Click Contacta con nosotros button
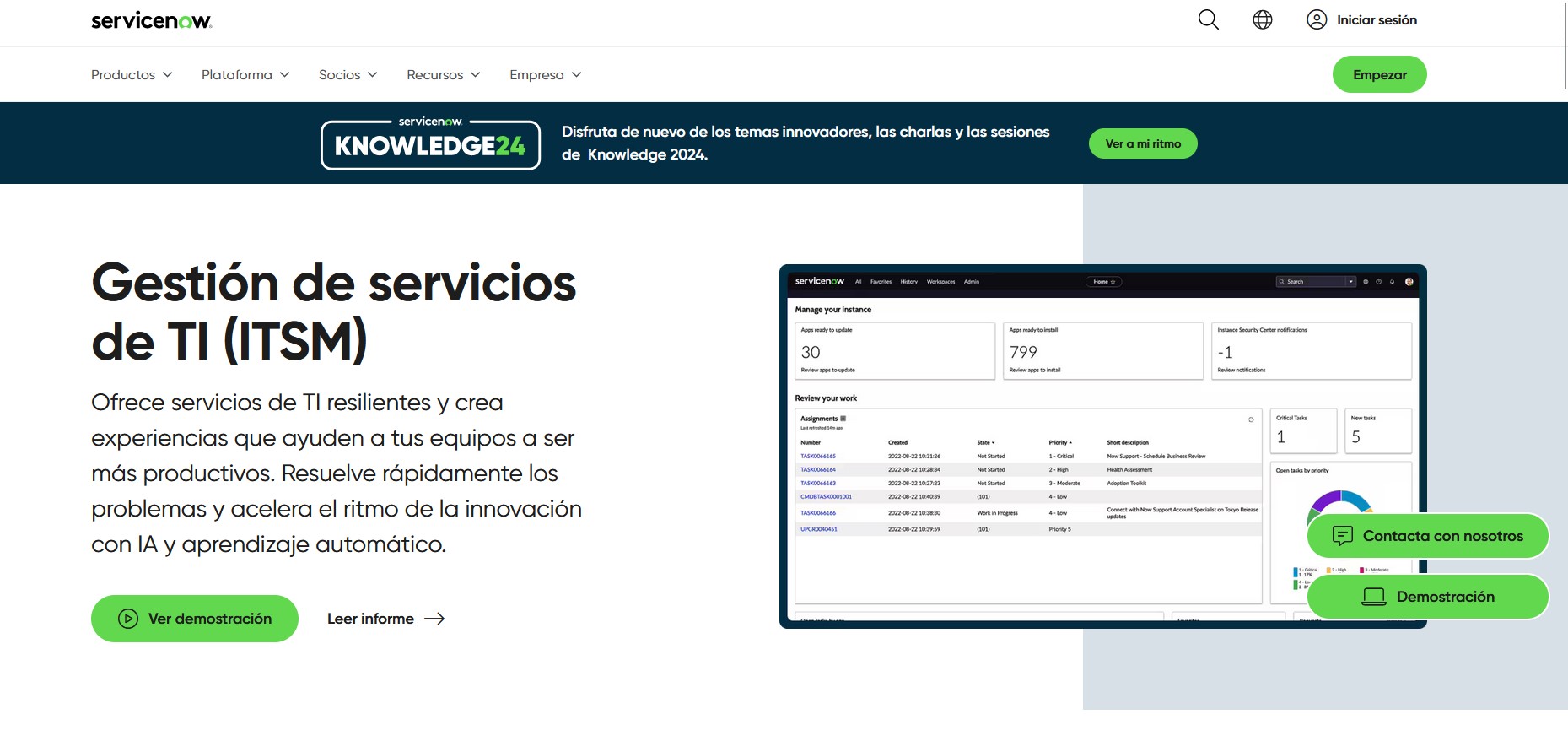The height and width of the screenshot is (752, 1568). coord(1427,536)
